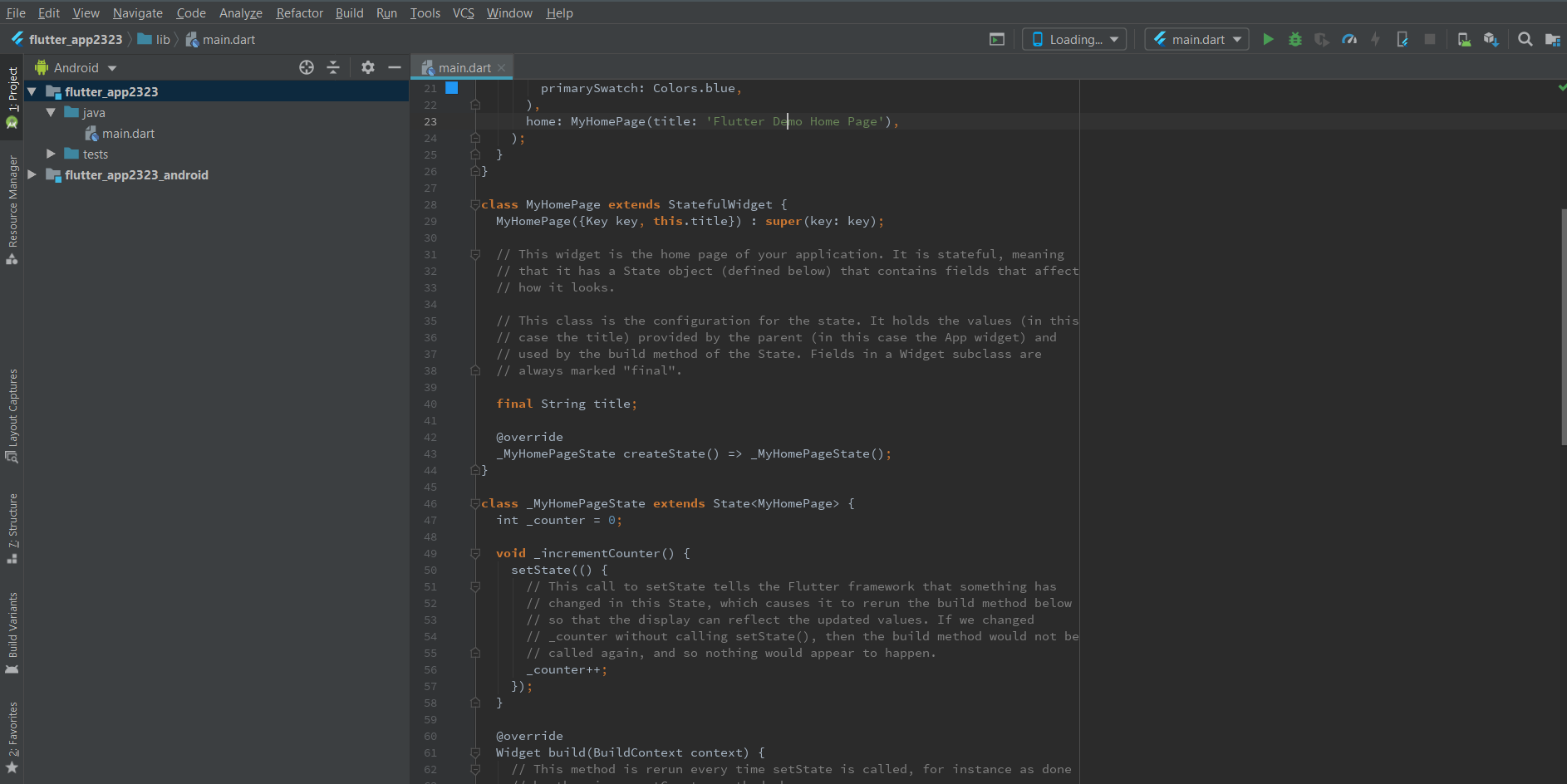Screen dimensions: 1567x784
Task: Expand the flutter_app2323_android node arrow
Action: coord(32,174)
